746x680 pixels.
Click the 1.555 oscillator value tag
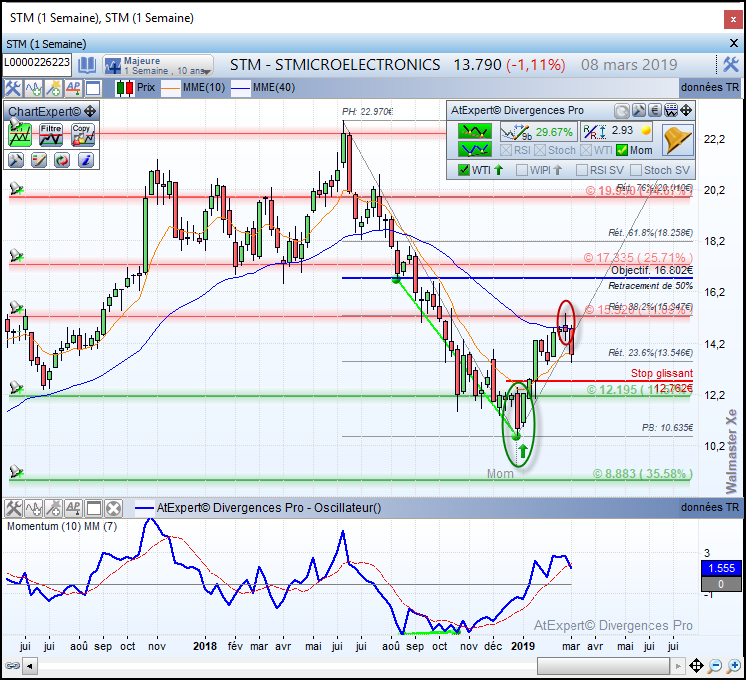721,568
